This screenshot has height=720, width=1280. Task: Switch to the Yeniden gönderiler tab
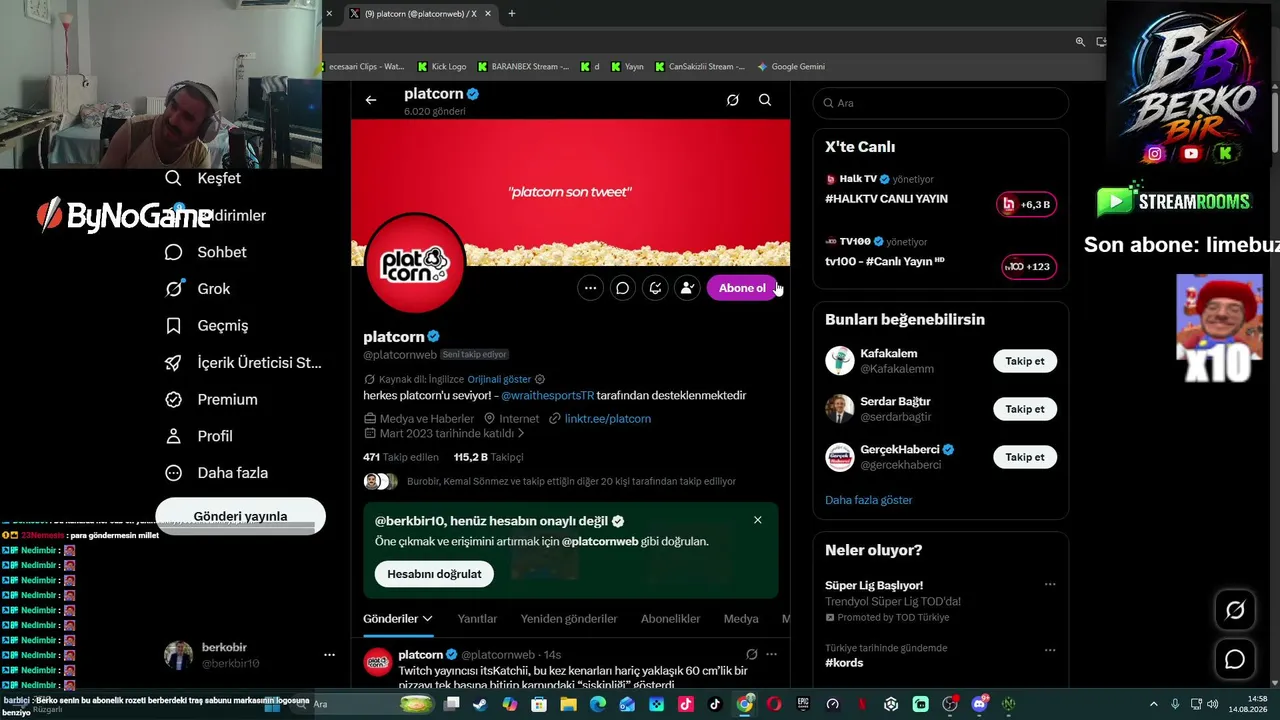(x=569, y=619)
